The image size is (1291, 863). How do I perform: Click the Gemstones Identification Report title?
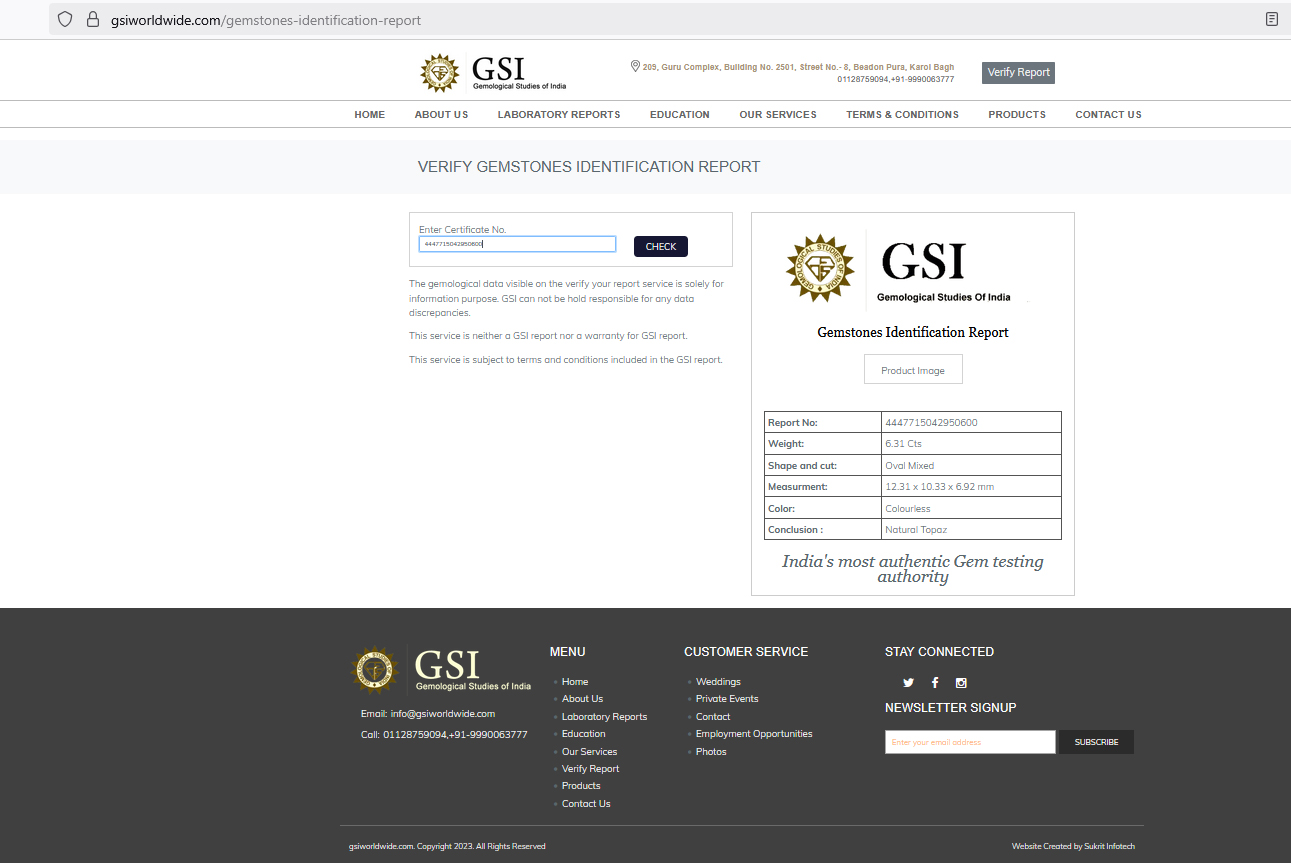[x=913, y=332]
